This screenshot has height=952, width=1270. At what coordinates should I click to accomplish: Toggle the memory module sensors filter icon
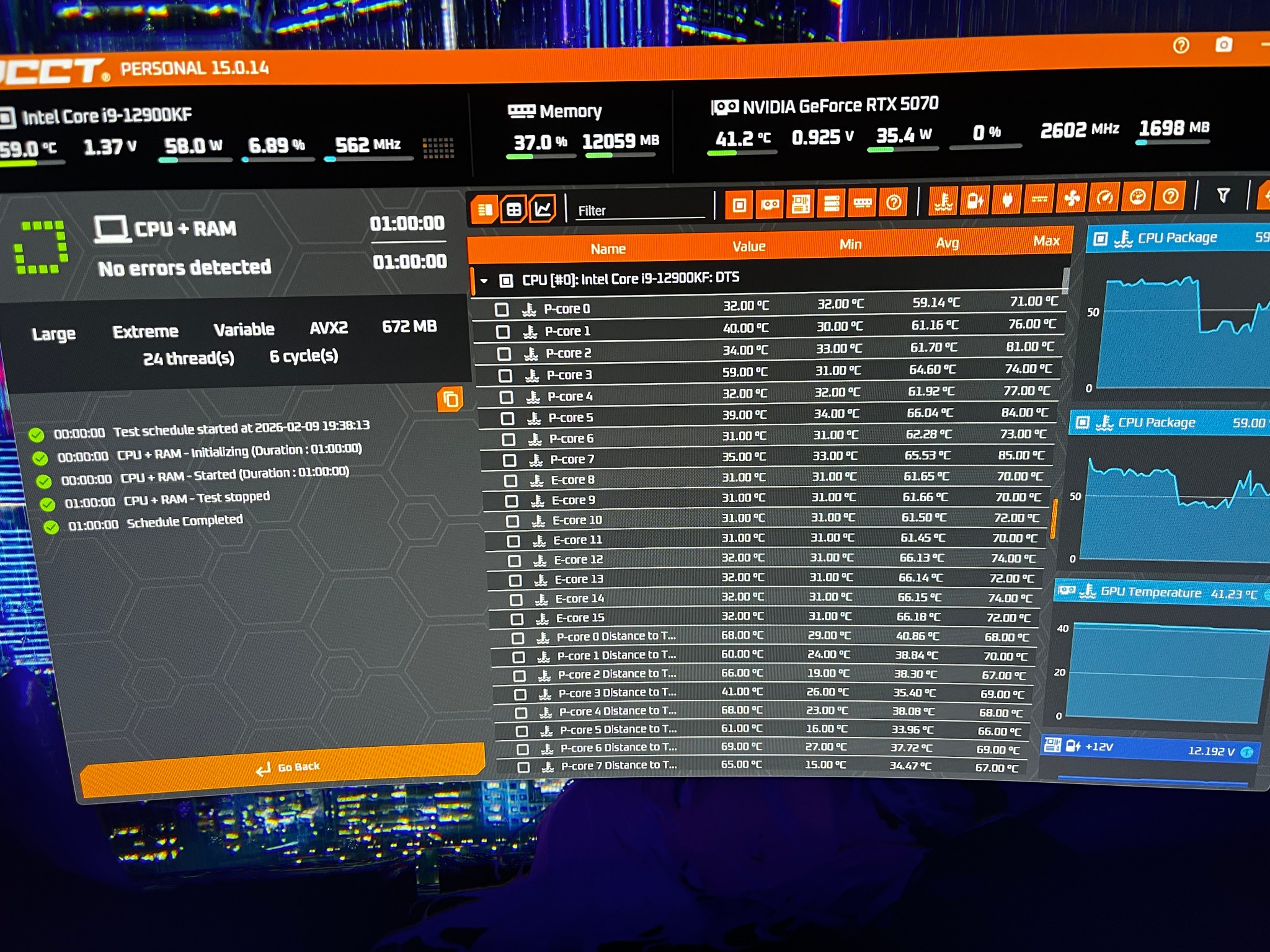pos(863,202)
